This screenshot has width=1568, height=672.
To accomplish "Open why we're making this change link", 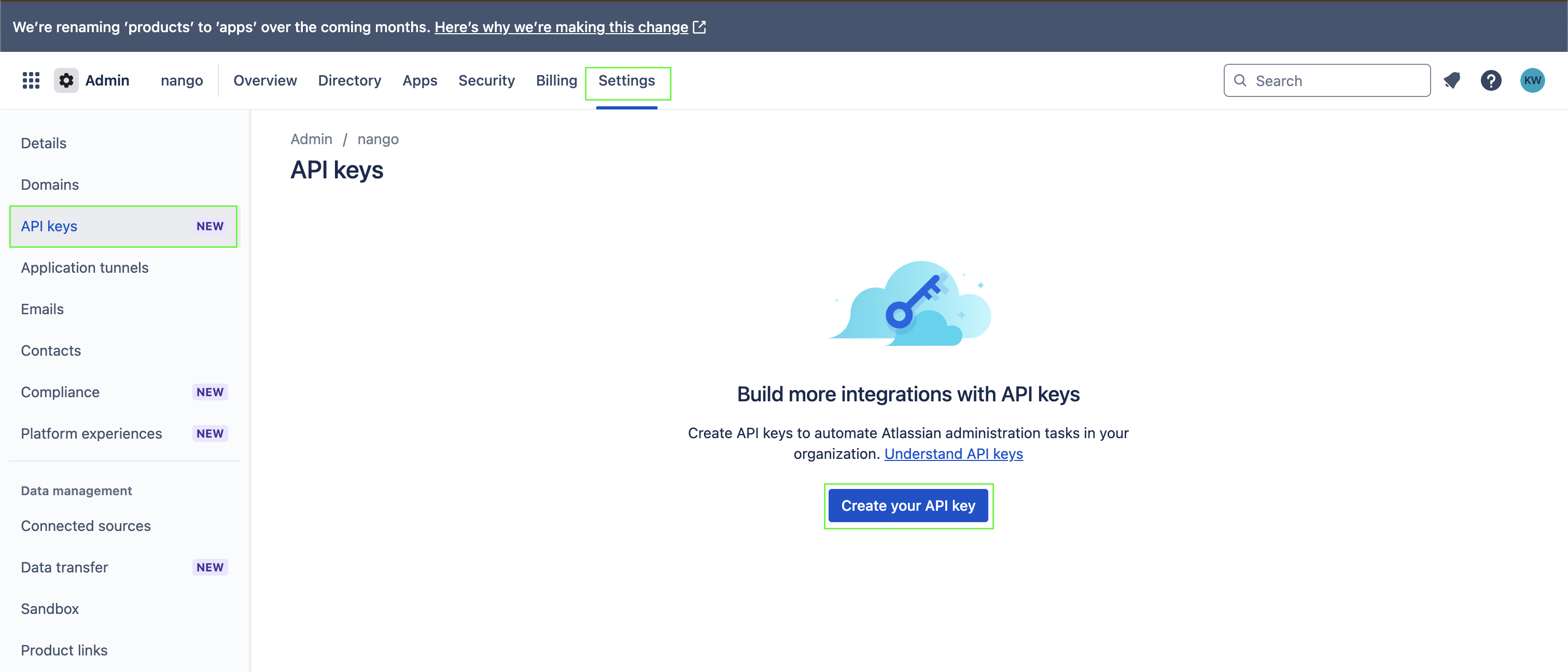I will pyautogui.click(x=561, y=27).
